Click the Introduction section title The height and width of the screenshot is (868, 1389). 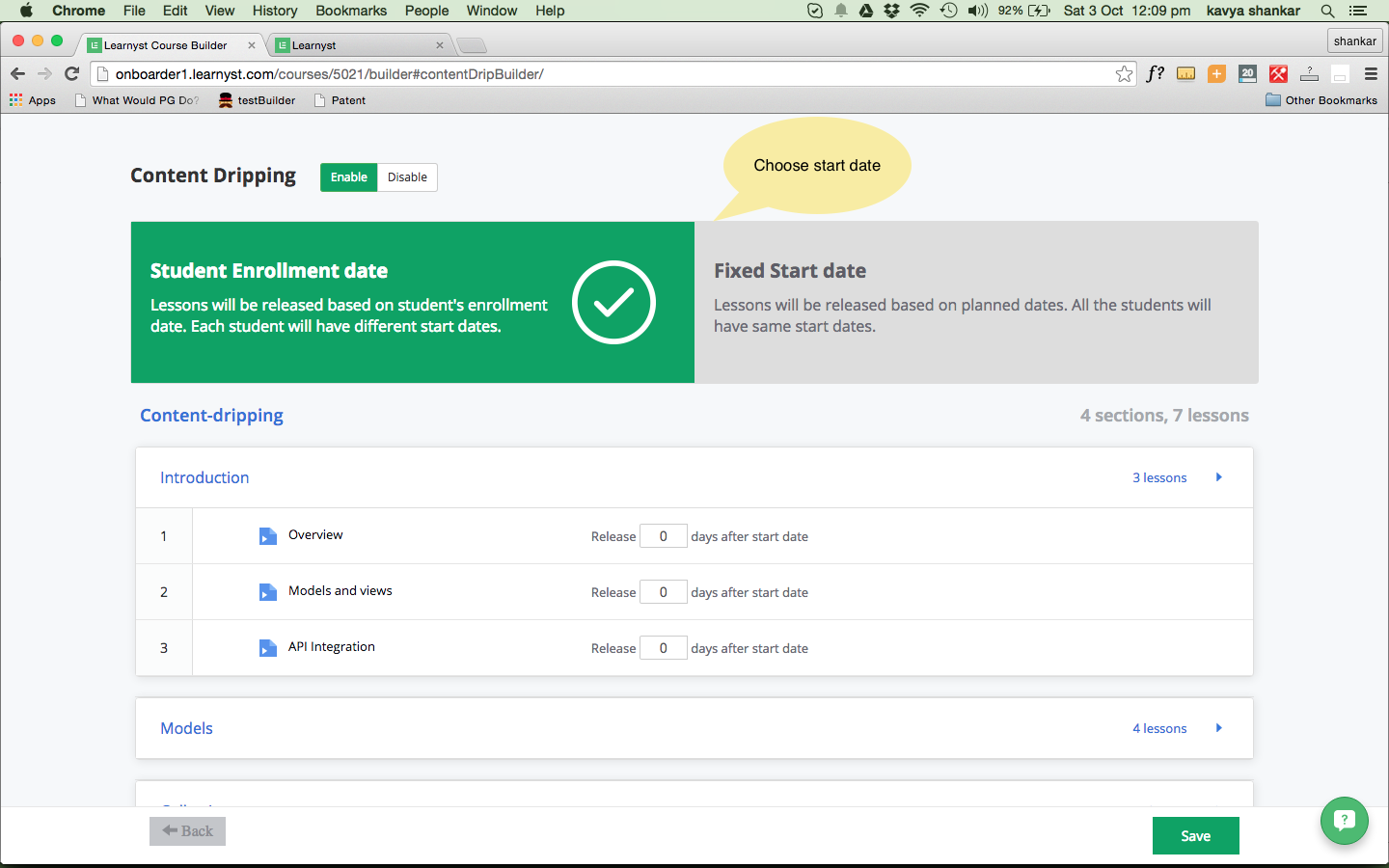[204, 477]
